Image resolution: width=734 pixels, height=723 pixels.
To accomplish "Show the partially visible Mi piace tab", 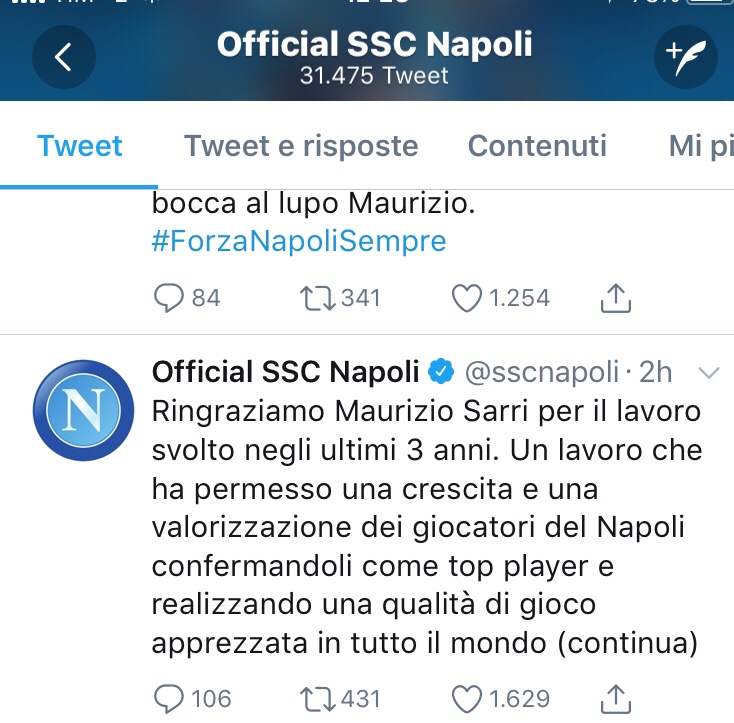I will point(701,146).
